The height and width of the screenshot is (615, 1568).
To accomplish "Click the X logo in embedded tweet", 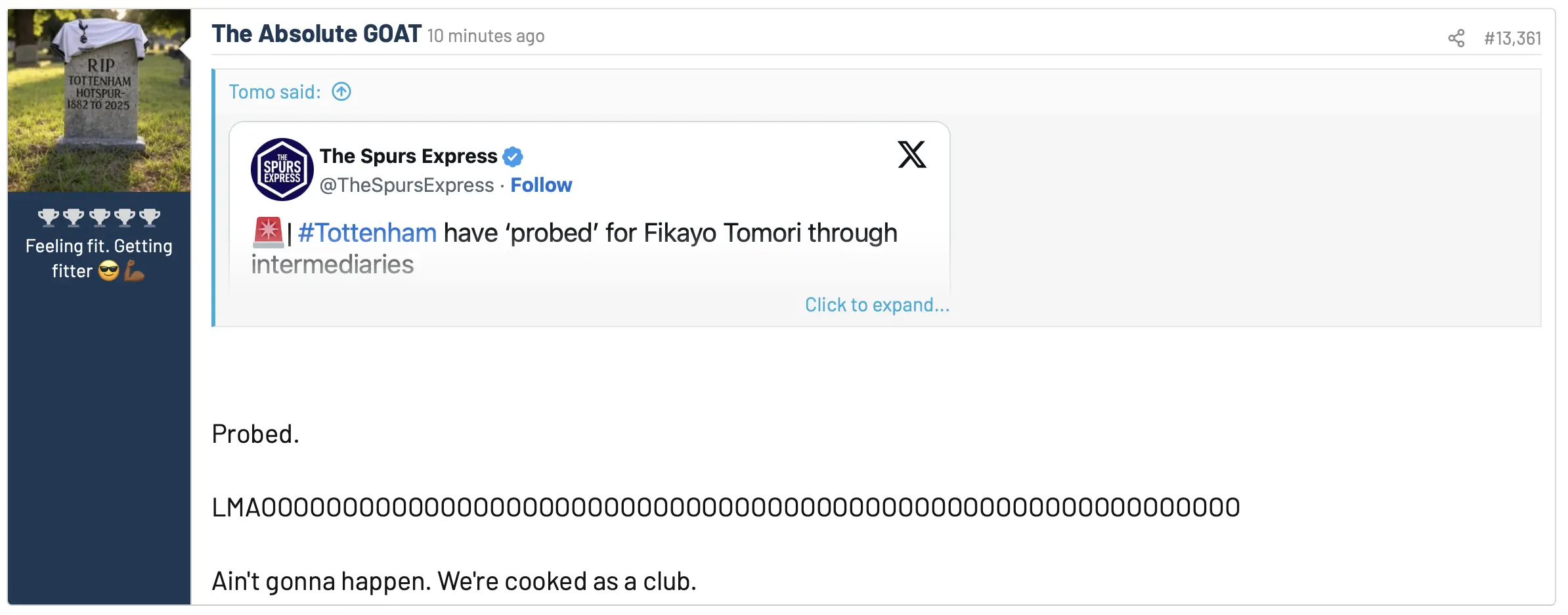I will pyautogui.click(x=911, y=155).
